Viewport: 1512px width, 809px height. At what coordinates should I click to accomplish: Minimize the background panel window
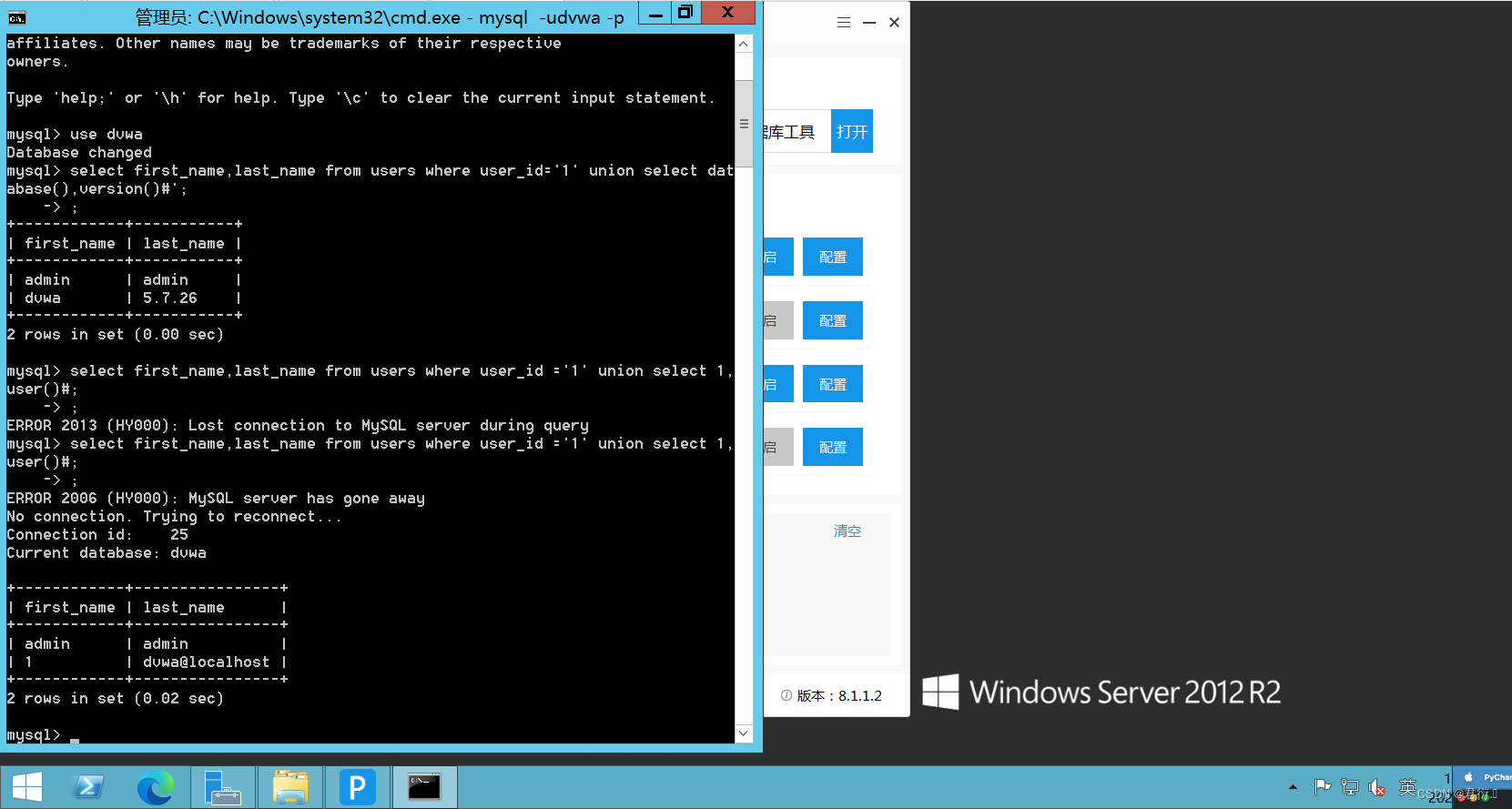869,23
